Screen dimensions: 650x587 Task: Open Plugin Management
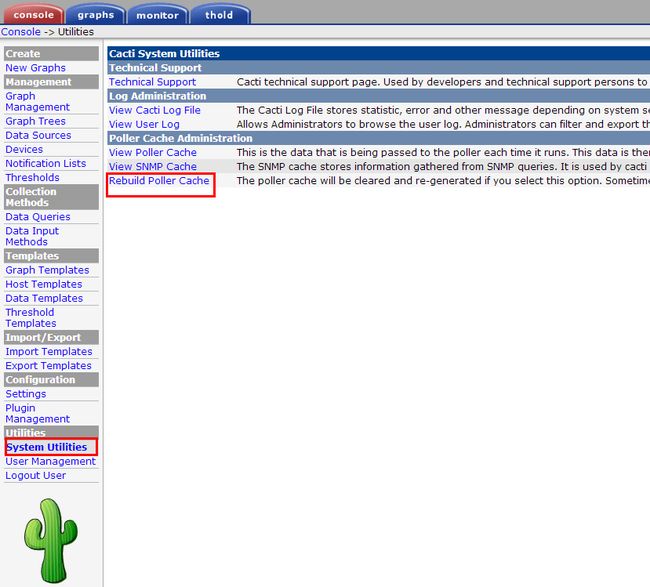pos(37,413)
